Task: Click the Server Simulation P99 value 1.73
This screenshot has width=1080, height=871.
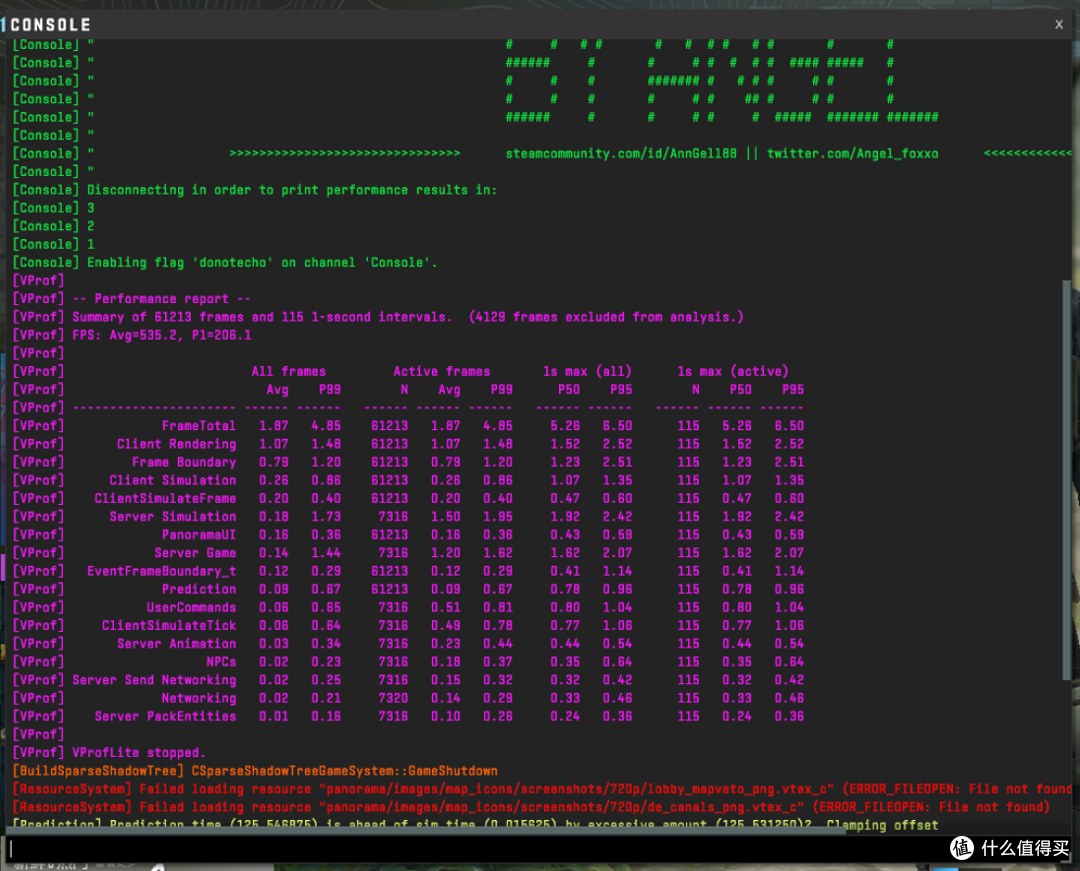Action: [326, 517]
